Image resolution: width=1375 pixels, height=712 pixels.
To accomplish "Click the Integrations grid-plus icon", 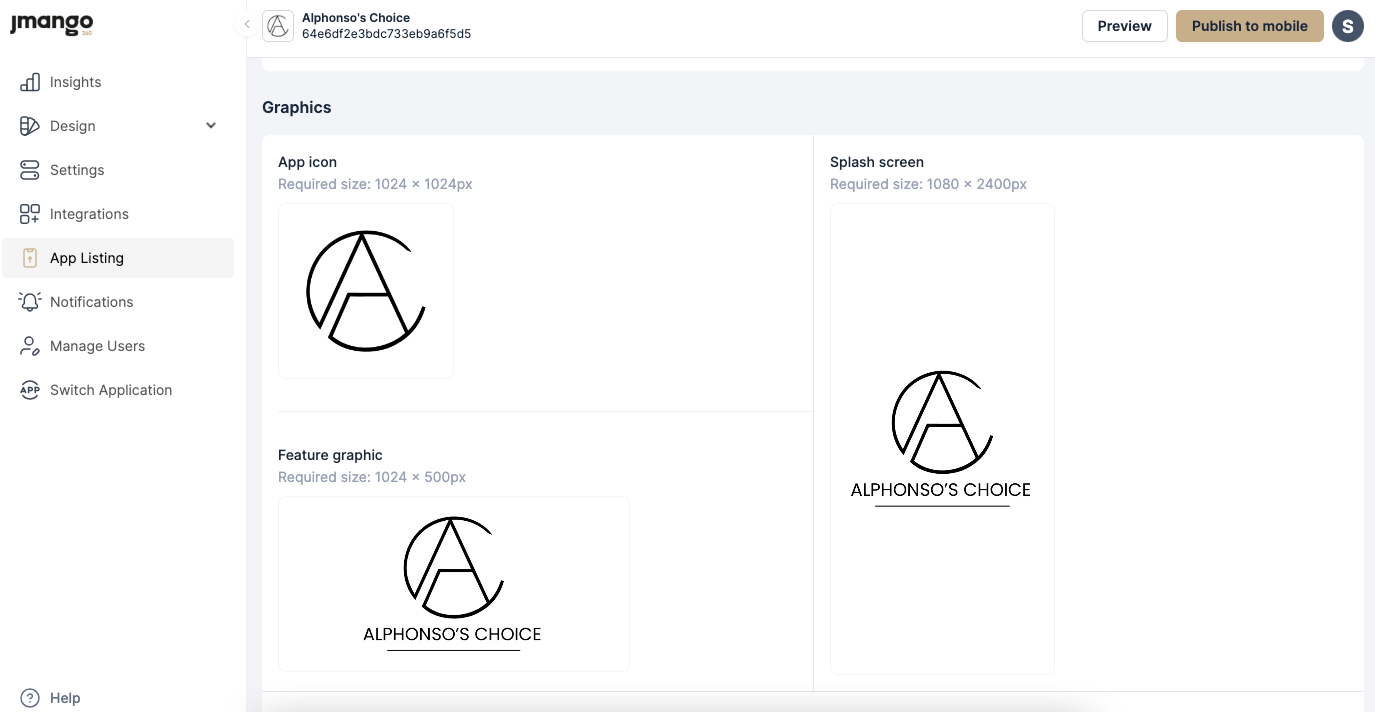I will point(30,214).
